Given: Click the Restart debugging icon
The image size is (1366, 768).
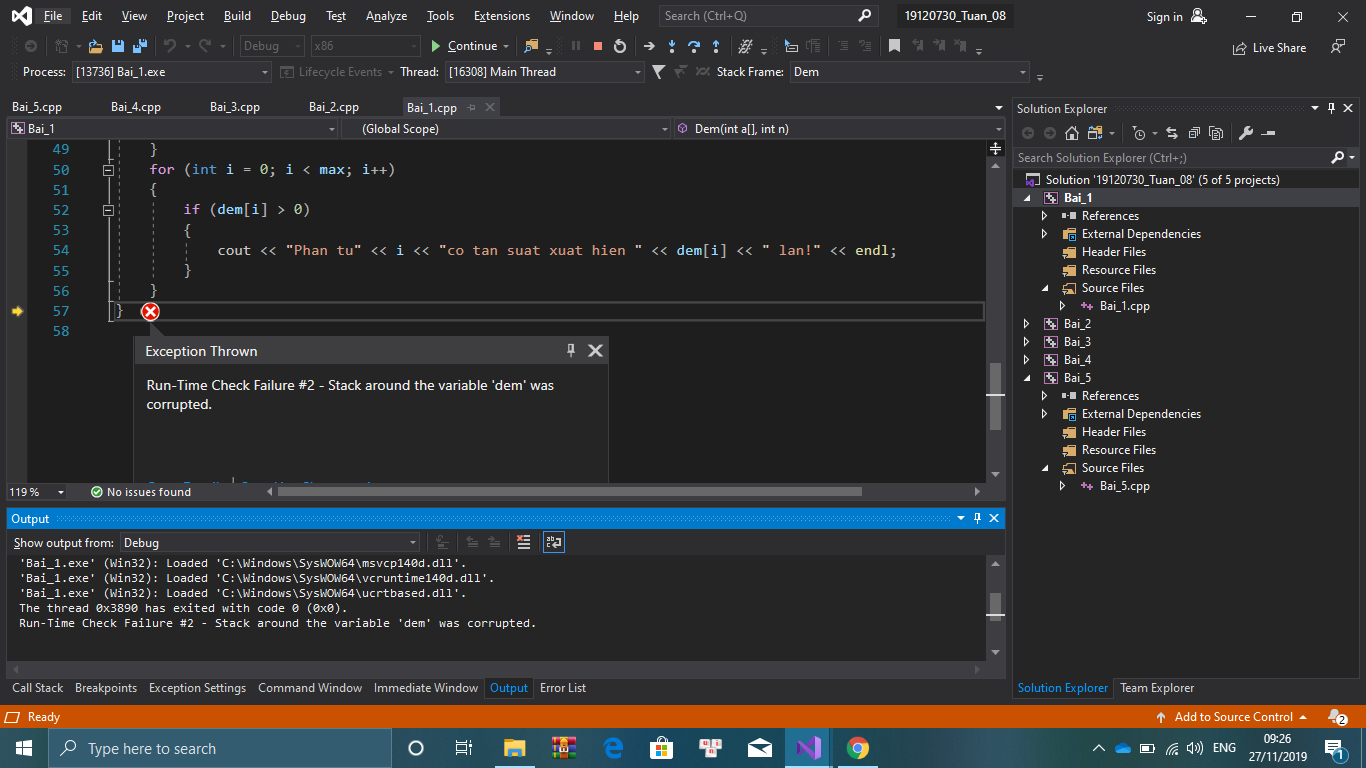Looking at the screenshot, I should [x=620, y=46].
